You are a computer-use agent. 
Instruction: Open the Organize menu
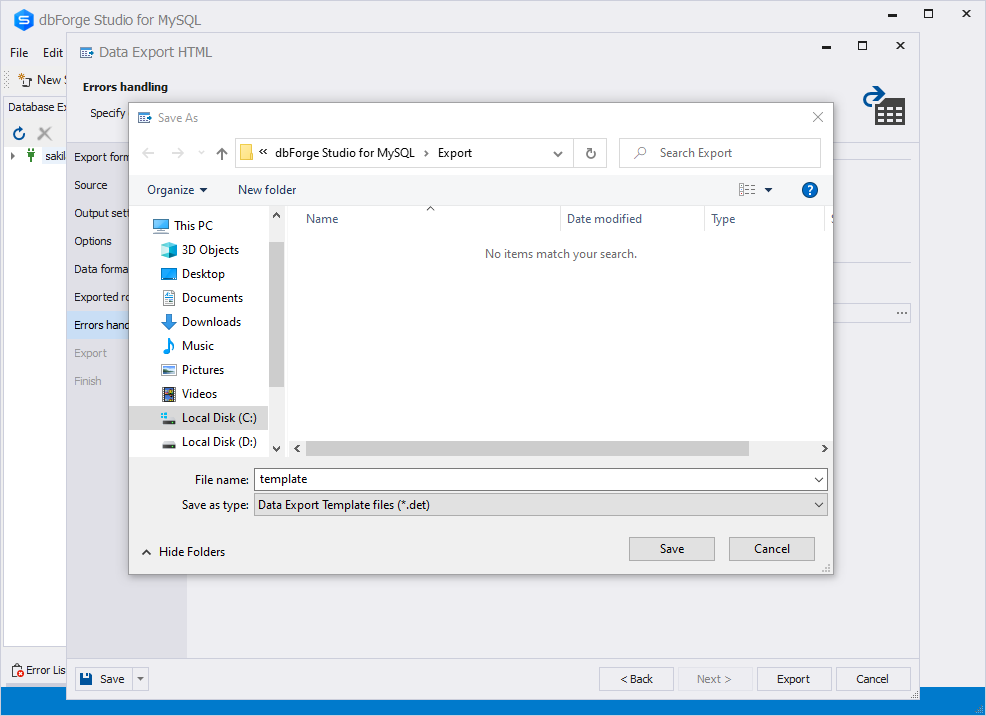tap(177, 190)
